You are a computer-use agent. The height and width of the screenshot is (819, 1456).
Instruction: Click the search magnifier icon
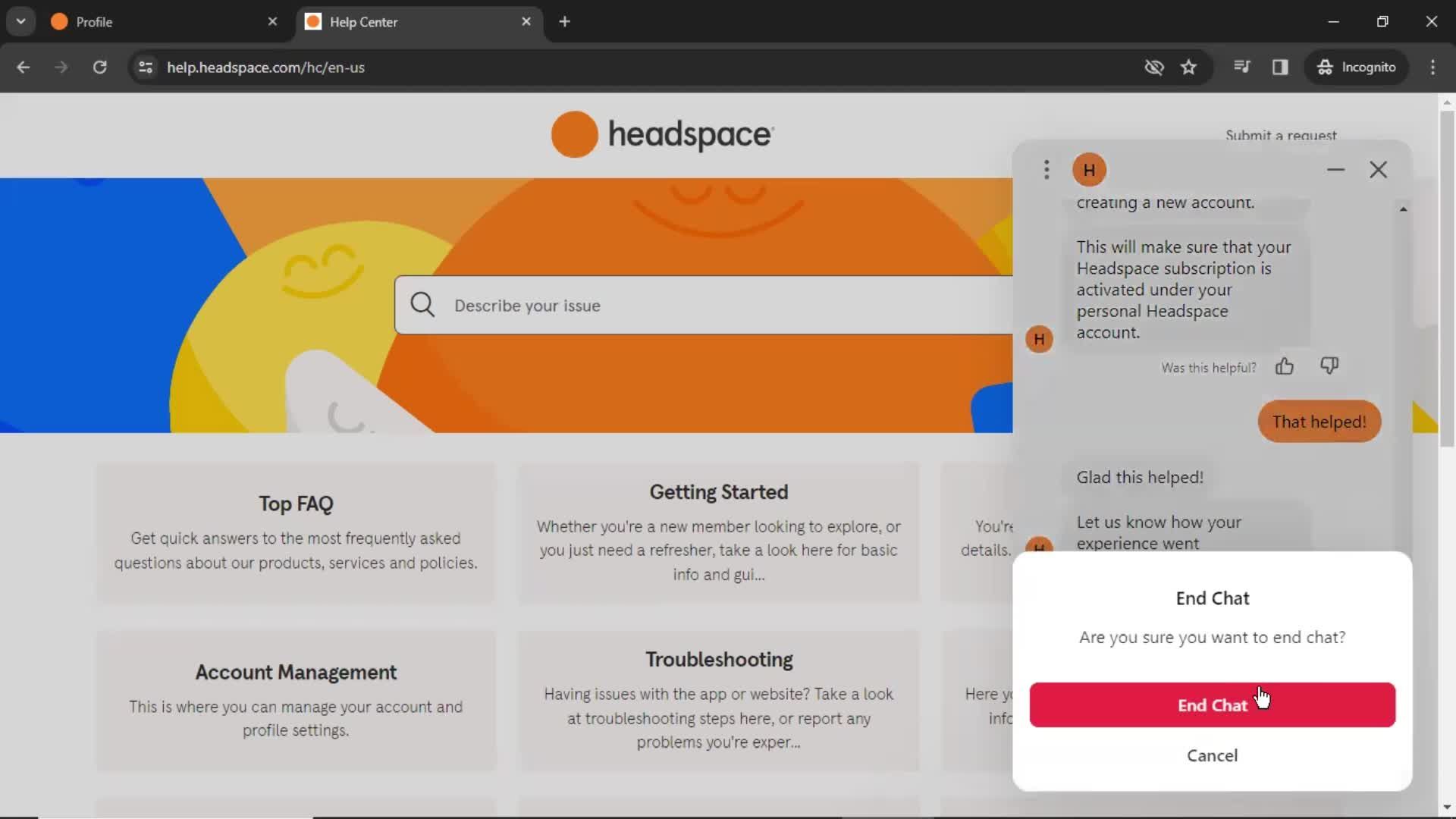point(422,305)
